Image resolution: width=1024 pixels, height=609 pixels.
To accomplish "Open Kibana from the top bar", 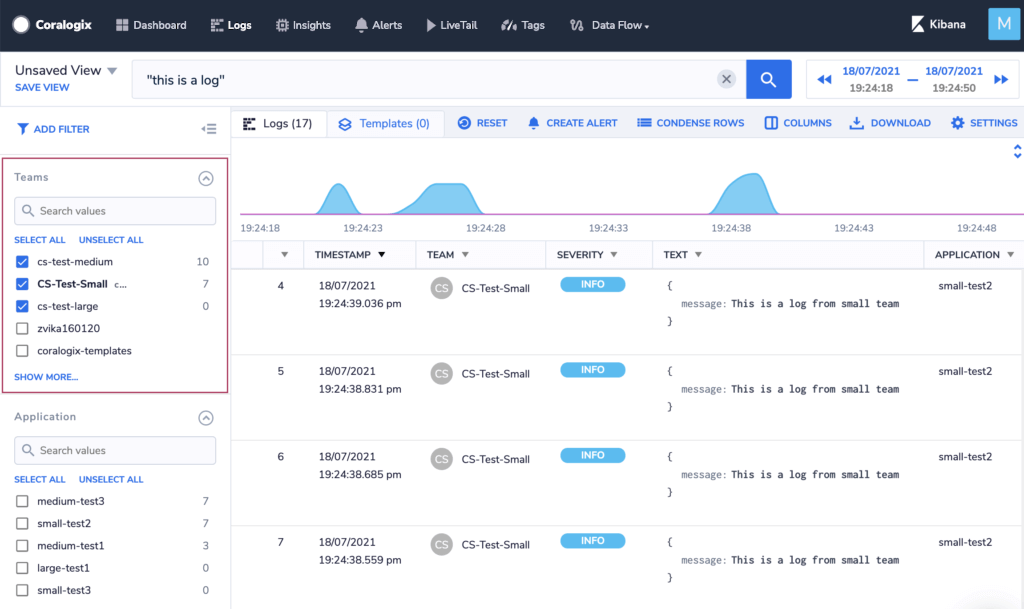I will click(938, 24).
